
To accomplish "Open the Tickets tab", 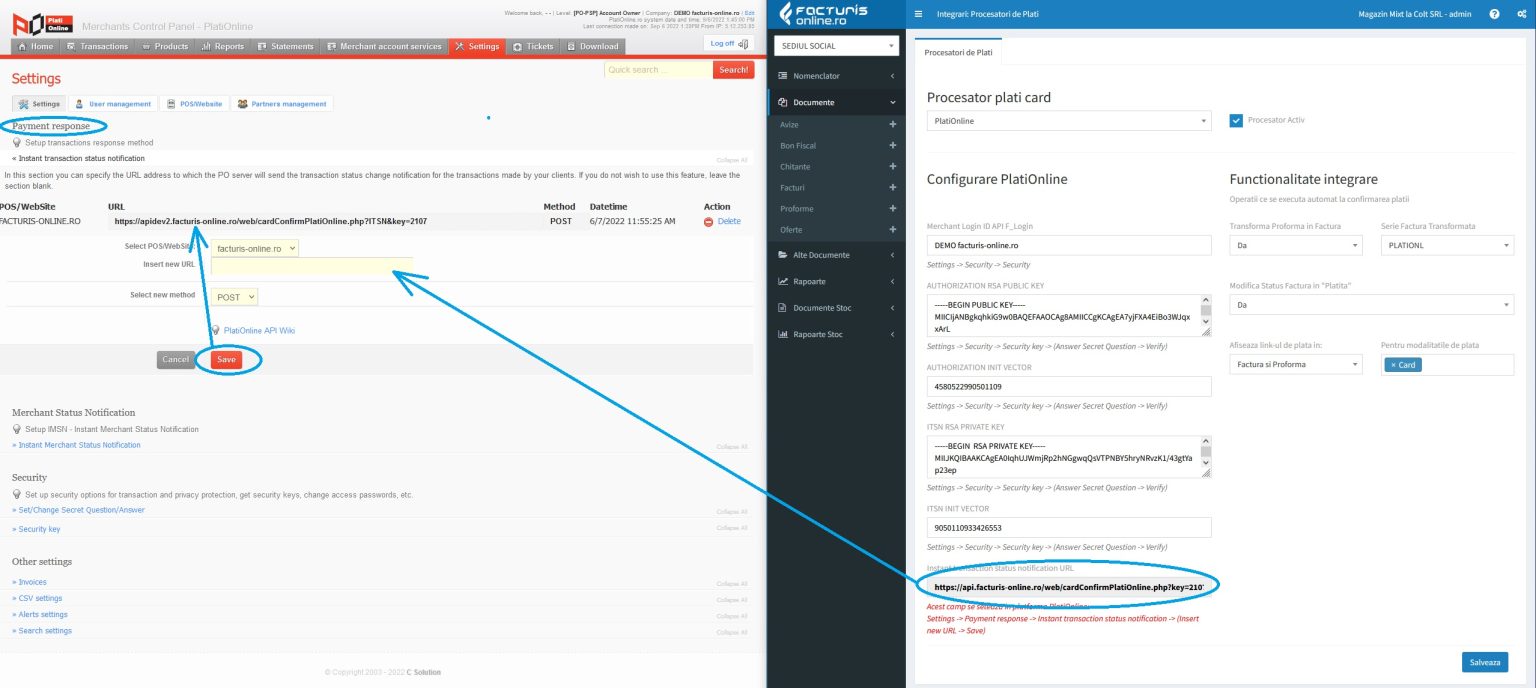I will [x=532, y=46].
